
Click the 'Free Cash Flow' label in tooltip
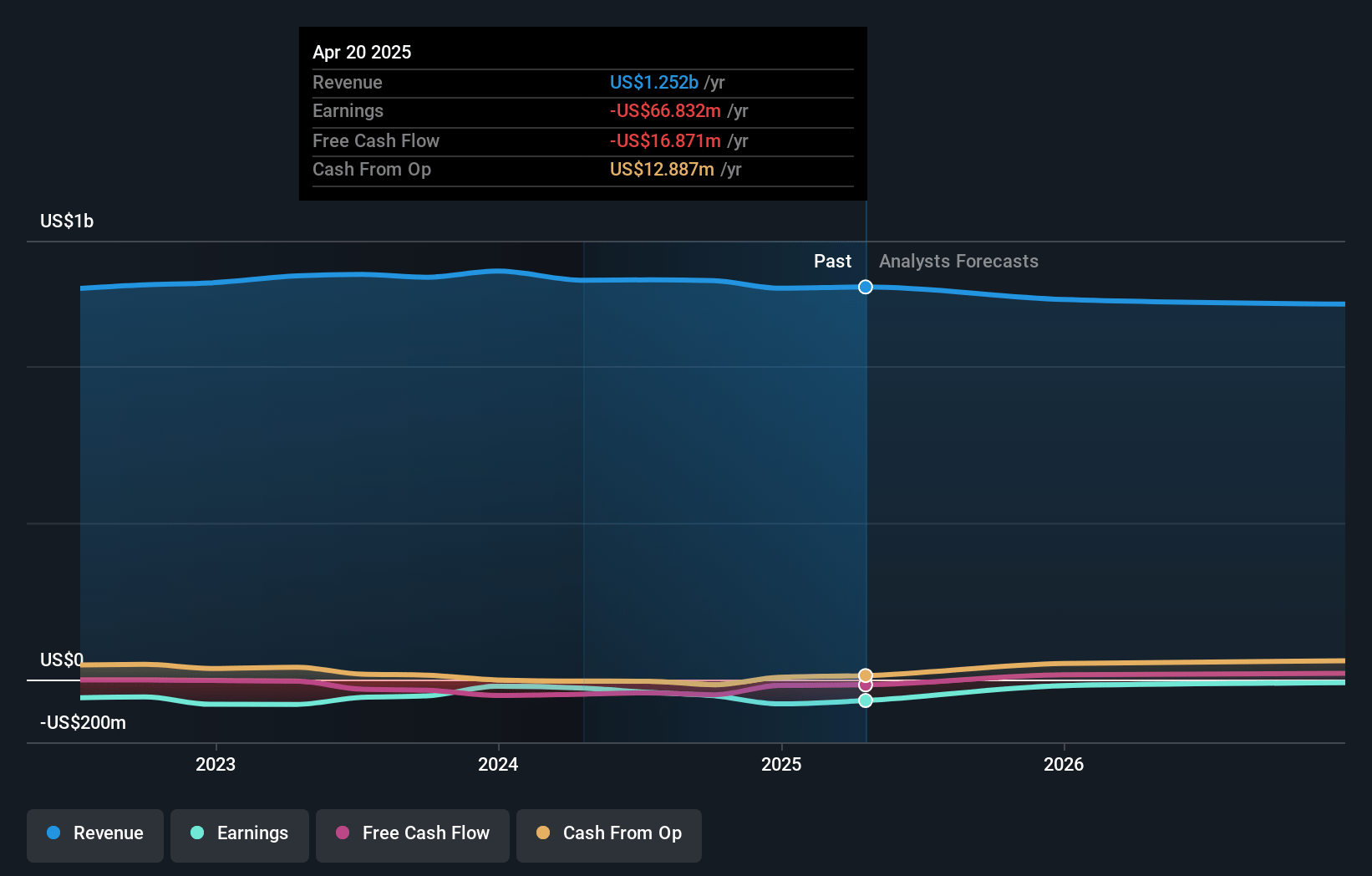coord(376,140)
